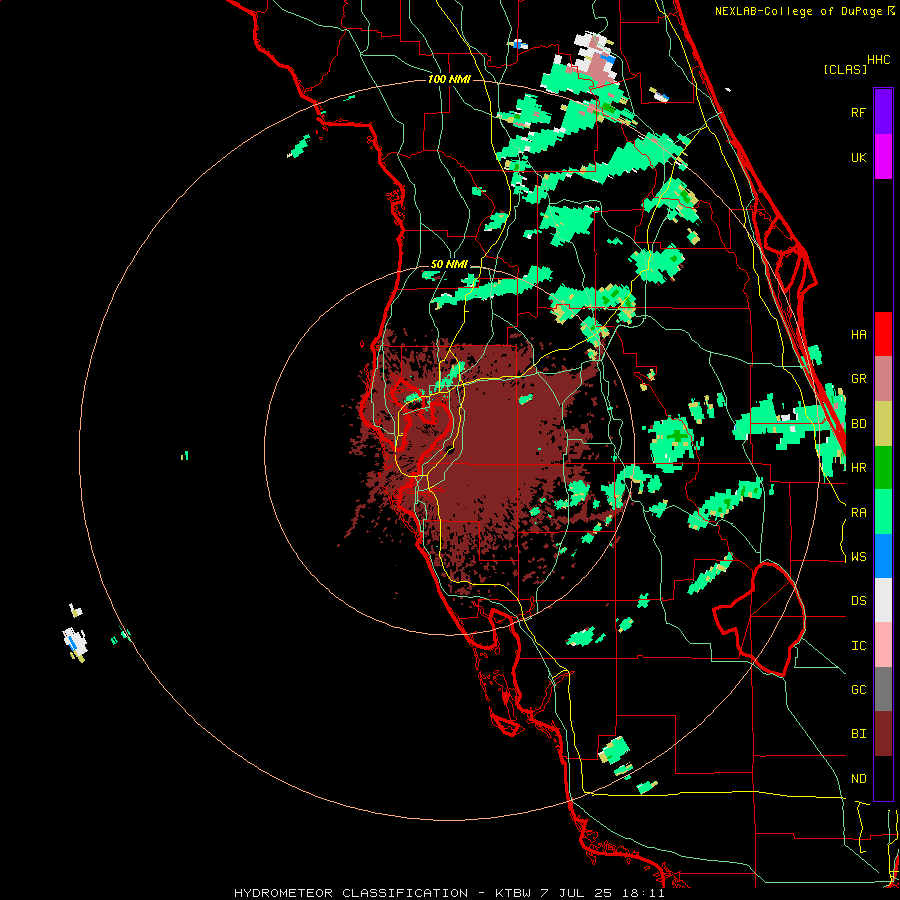The image size is (900, 900).
Task: Click the RA label in the legend
Action: [x=858, y=513]
